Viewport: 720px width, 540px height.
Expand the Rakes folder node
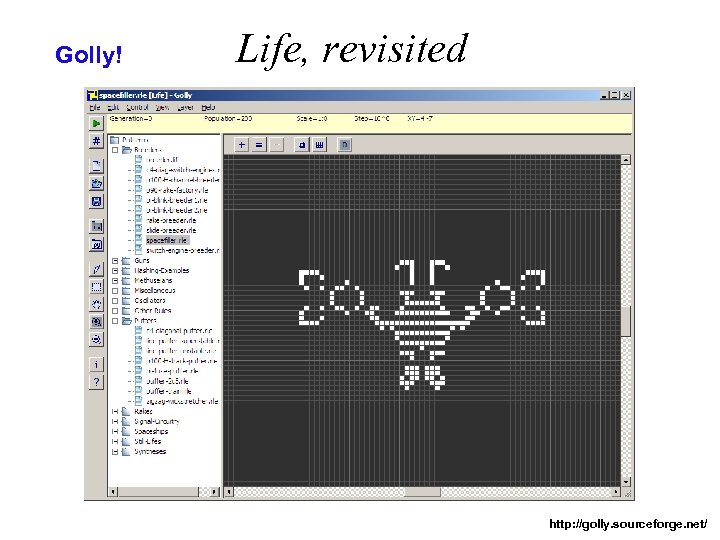coord(115,411)
